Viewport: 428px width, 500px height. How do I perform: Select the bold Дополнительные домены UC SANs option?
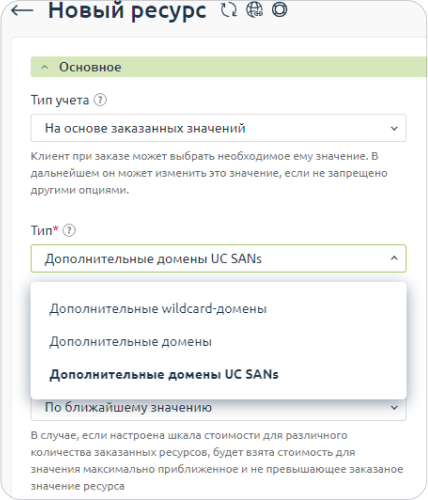164,374
